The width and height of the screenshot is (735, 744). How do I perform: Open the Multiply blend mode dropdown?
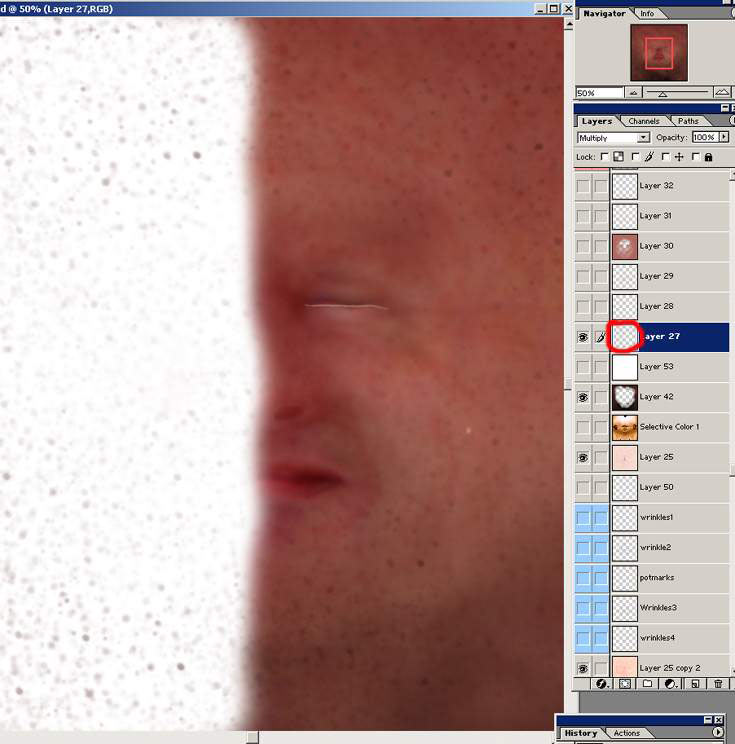click(x=643, y=137)
